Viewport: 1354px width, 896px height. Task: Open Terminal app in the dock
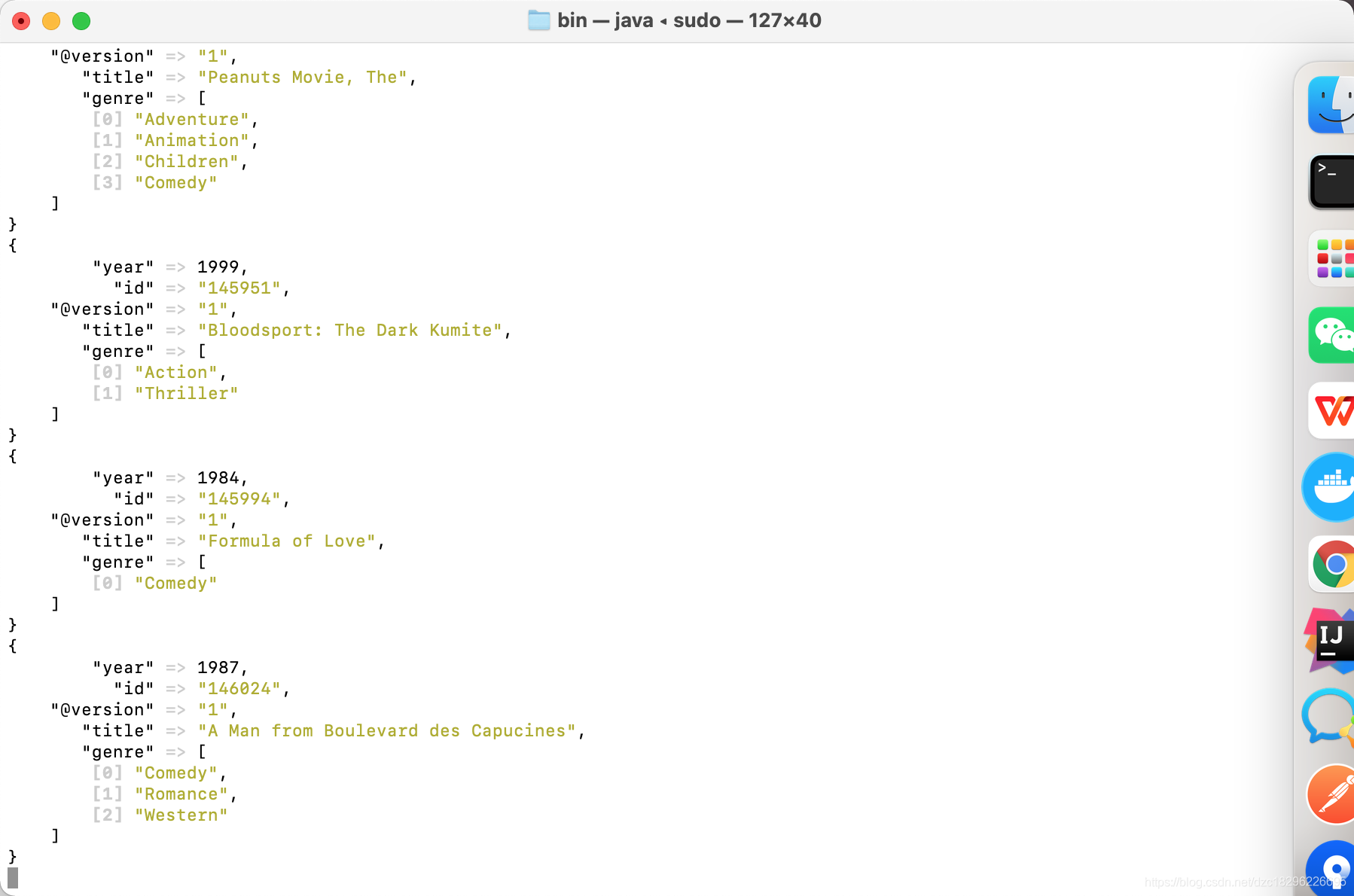click(x=1331, y=181)
